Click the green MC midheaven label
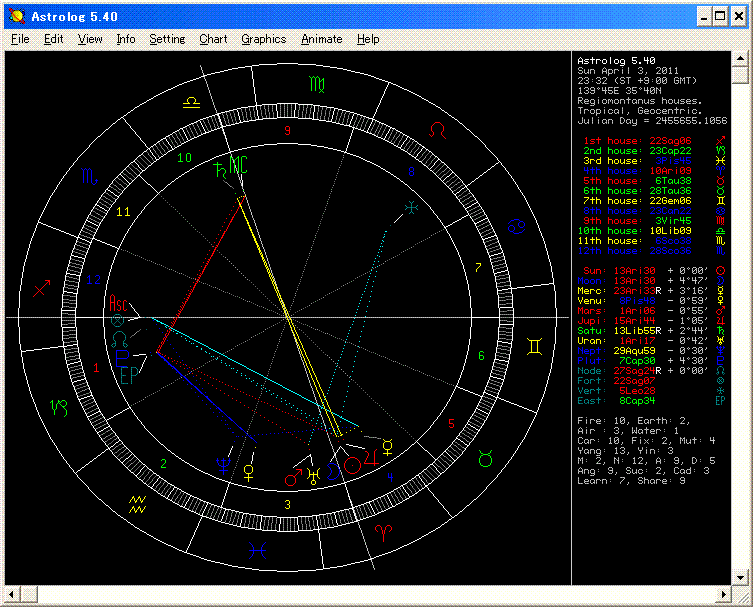The width and height of the screenshot is (753, 607). click(238, 165)
